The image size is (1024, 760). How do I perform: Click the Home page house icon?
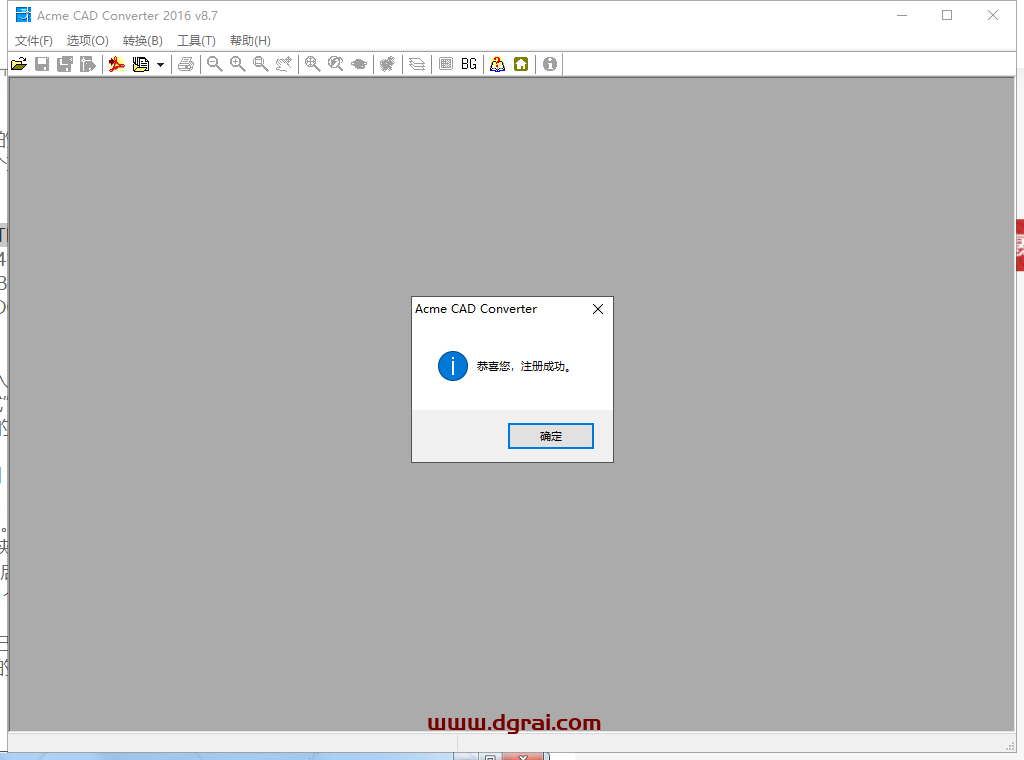coord(521,64)
